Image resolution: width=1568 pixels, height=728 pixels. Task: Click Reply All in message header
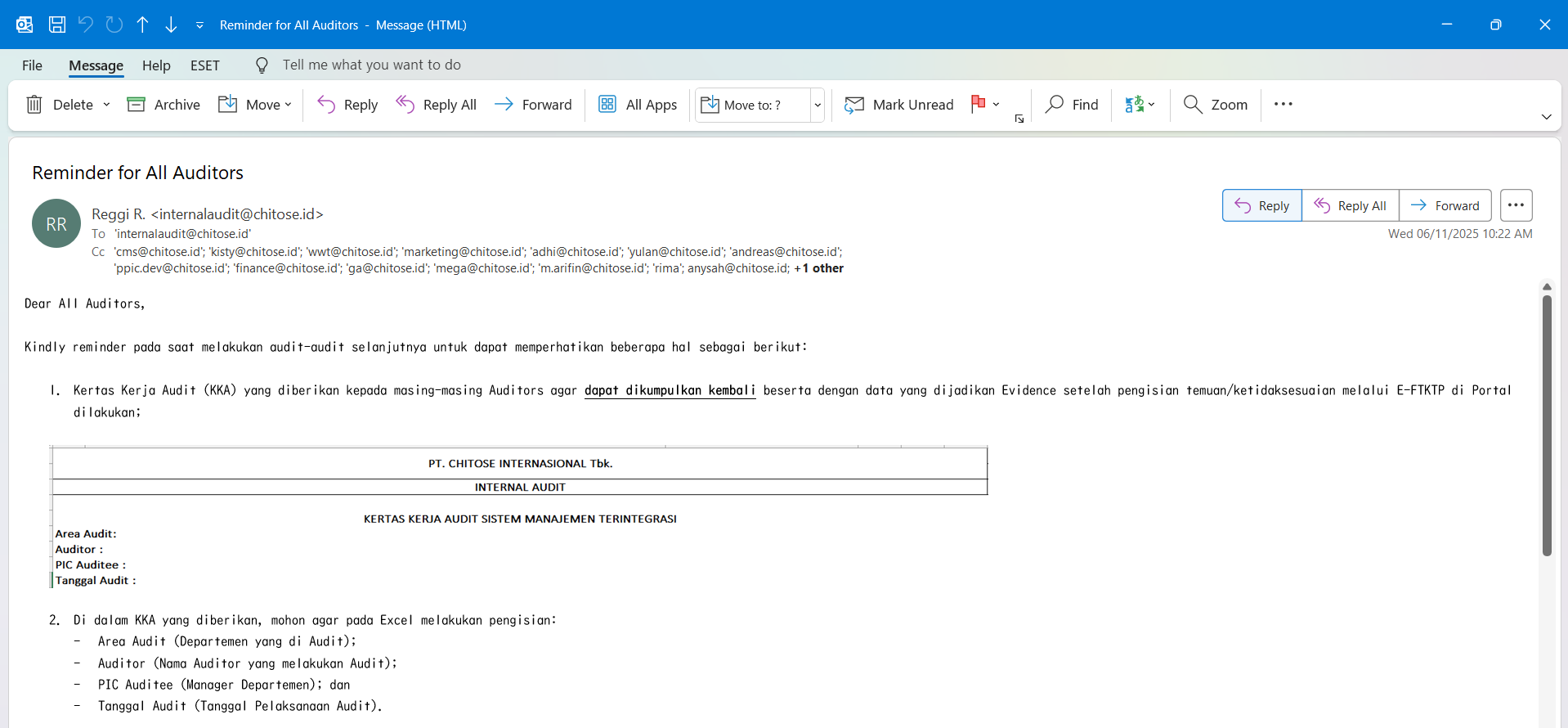[x=1351, y=206]
